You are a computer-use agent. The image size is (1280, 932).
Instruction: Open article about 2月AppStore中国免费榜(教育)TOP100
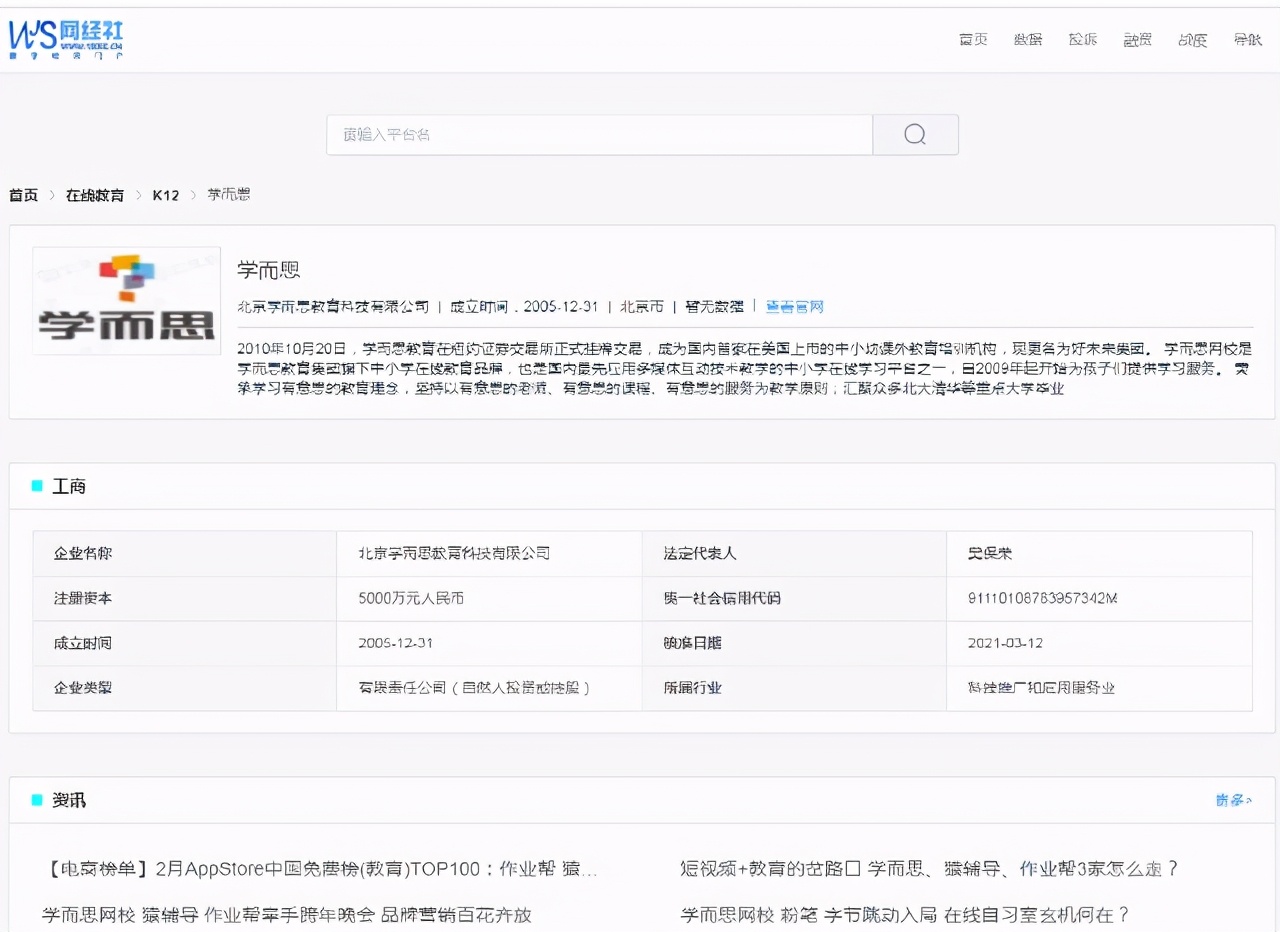(320, 869)
